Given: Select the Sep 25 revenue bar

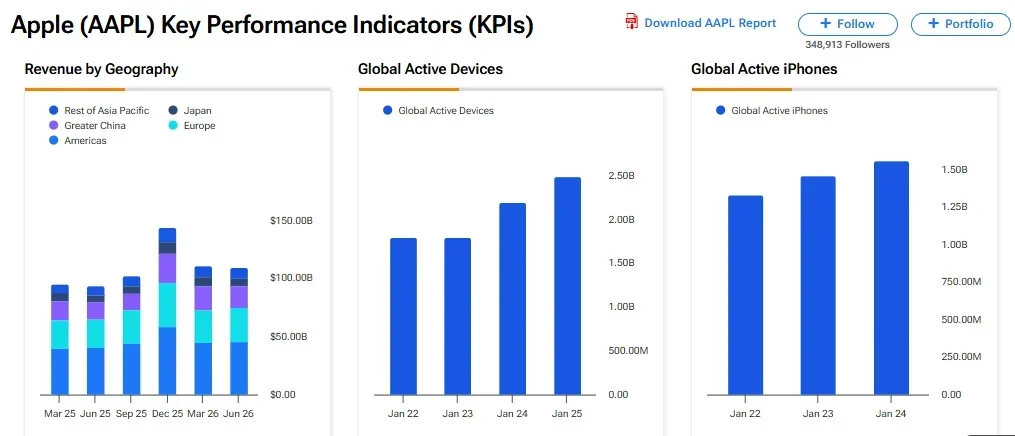Looking at the screenshot, I should [x=131, y=336].
